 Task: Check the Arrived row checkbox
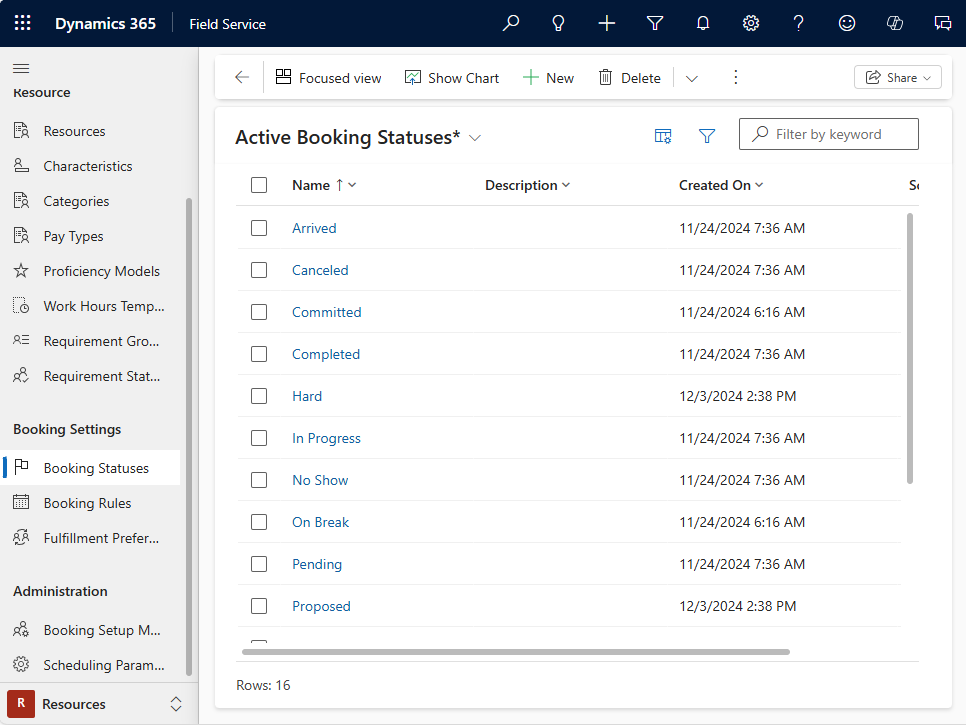pos(259,227)
